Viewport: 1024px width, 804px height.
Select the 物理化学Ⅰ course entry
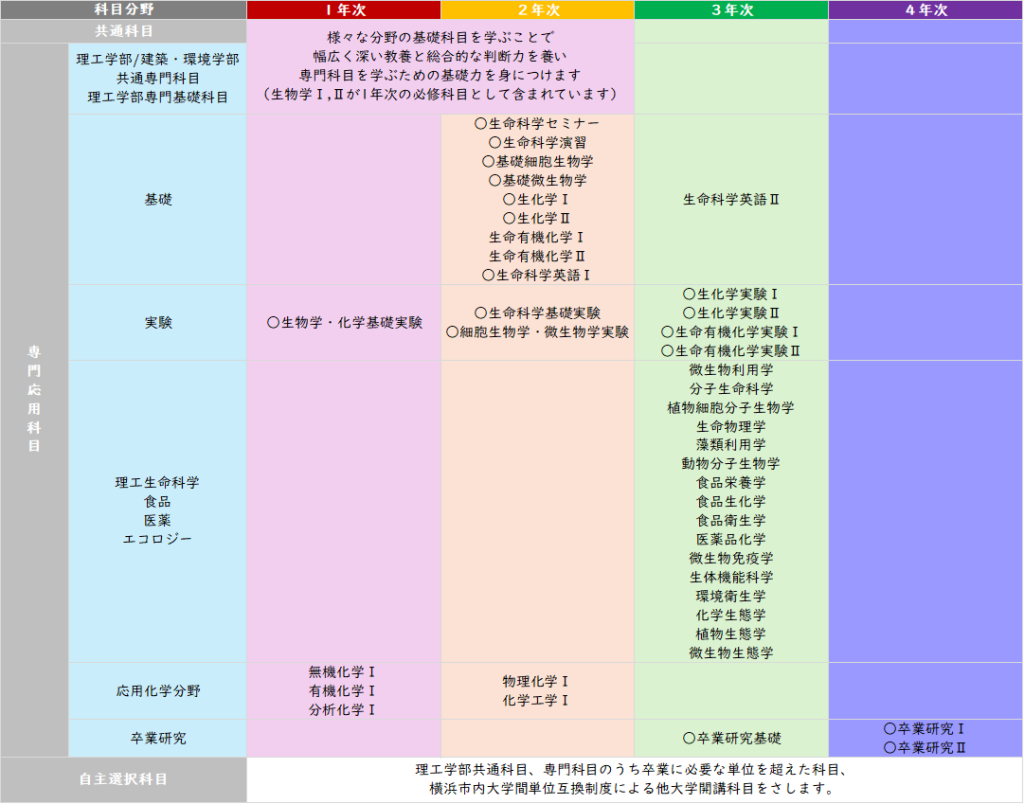click(x=537, y=681)
